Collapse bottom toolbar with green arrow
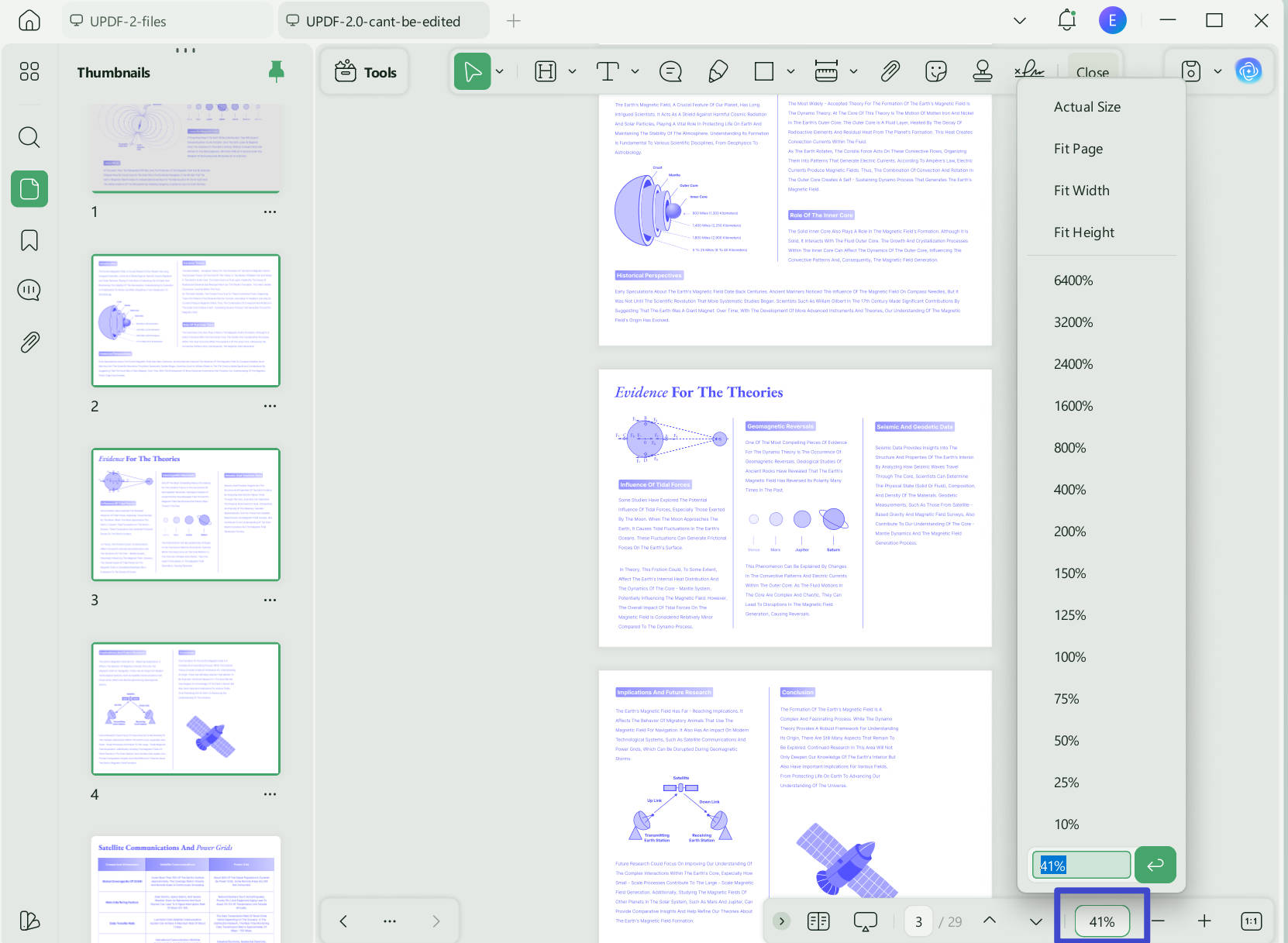 781,921
